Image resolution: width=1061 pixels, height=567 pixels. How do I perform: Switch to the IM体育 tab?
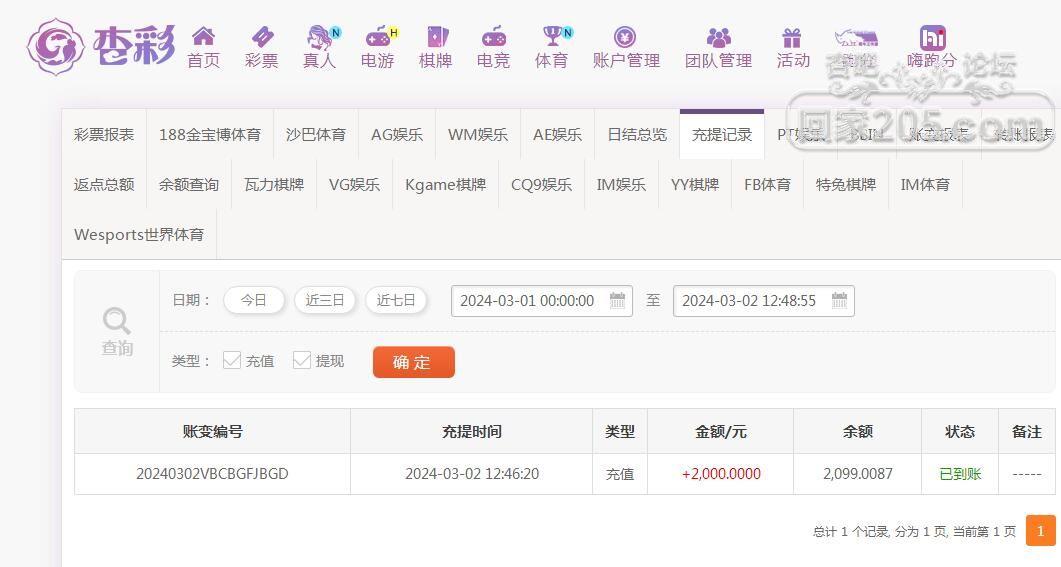click(x=925, y=185)
